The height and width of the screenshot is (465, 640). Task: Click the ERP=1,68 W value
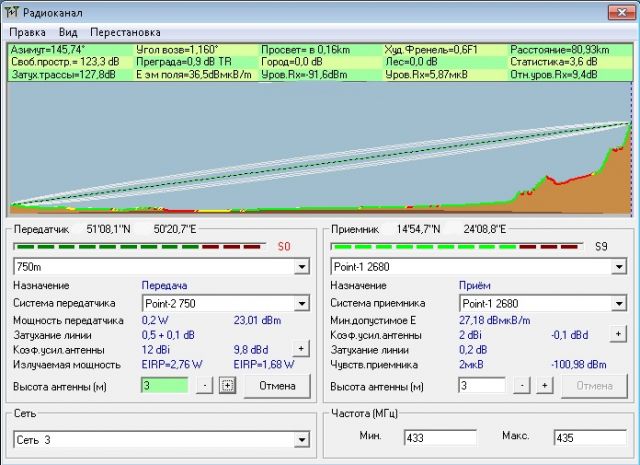(x=264, y=365)
